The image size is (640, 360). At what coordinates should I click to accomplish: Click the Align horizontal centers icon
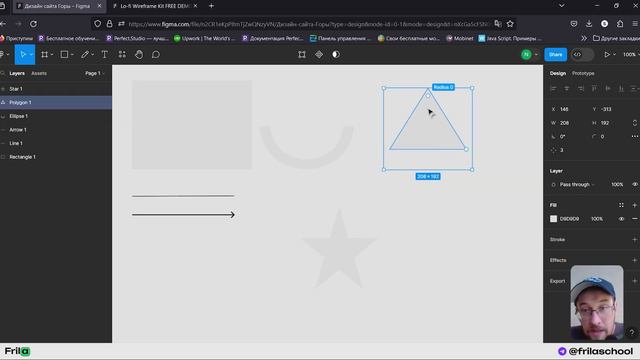567,89
